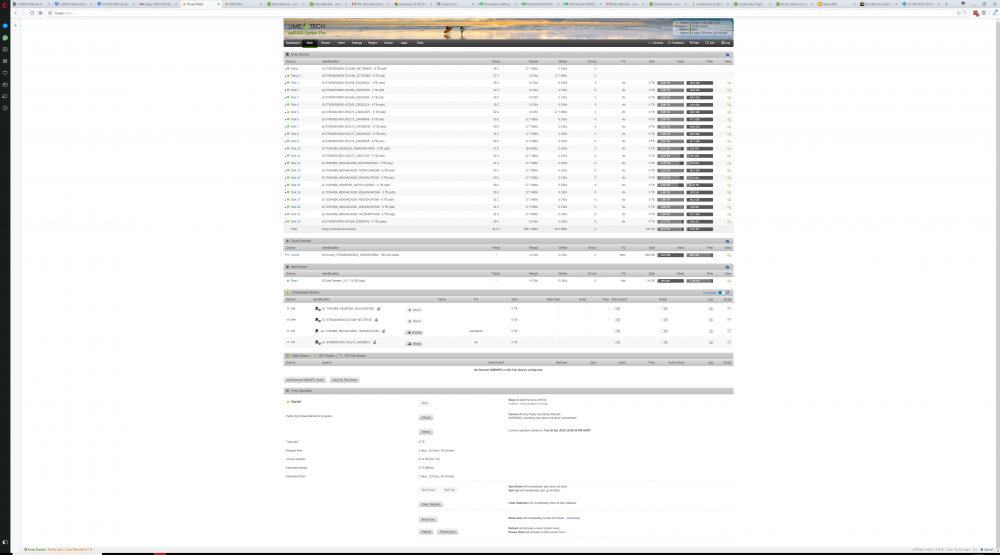Reload the page with browser reload button

point(32,13)
